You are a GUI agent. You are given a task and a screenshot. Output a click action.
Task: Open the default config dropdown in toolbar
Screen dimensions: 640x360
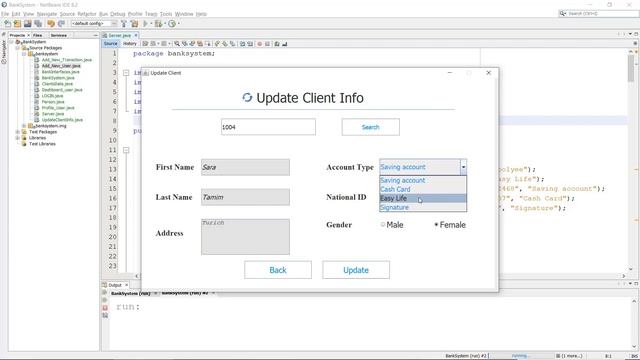[94, 24]
